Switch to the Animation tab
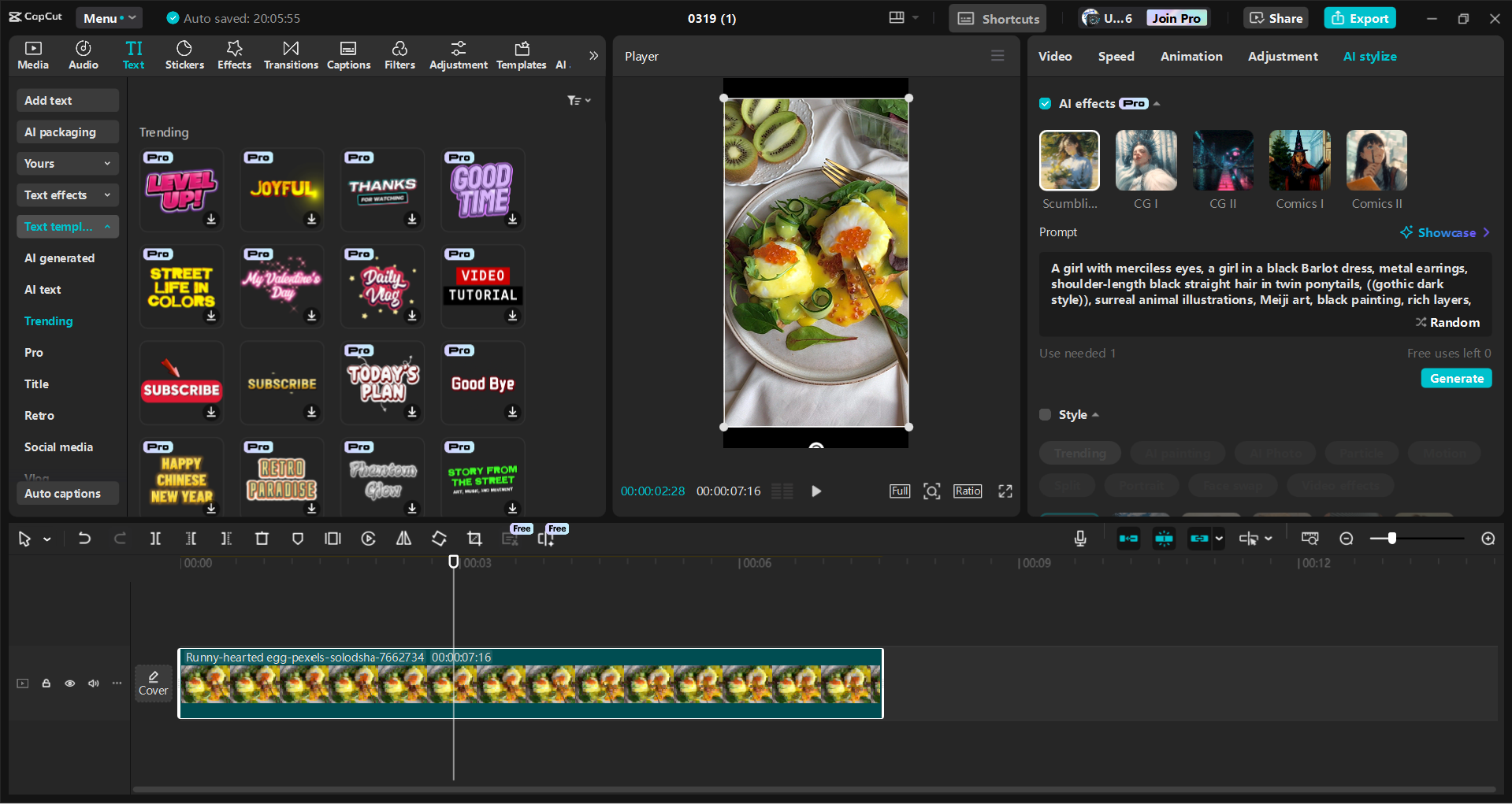The height and width of the screenshot is (804, 1512). point(1191,56)
